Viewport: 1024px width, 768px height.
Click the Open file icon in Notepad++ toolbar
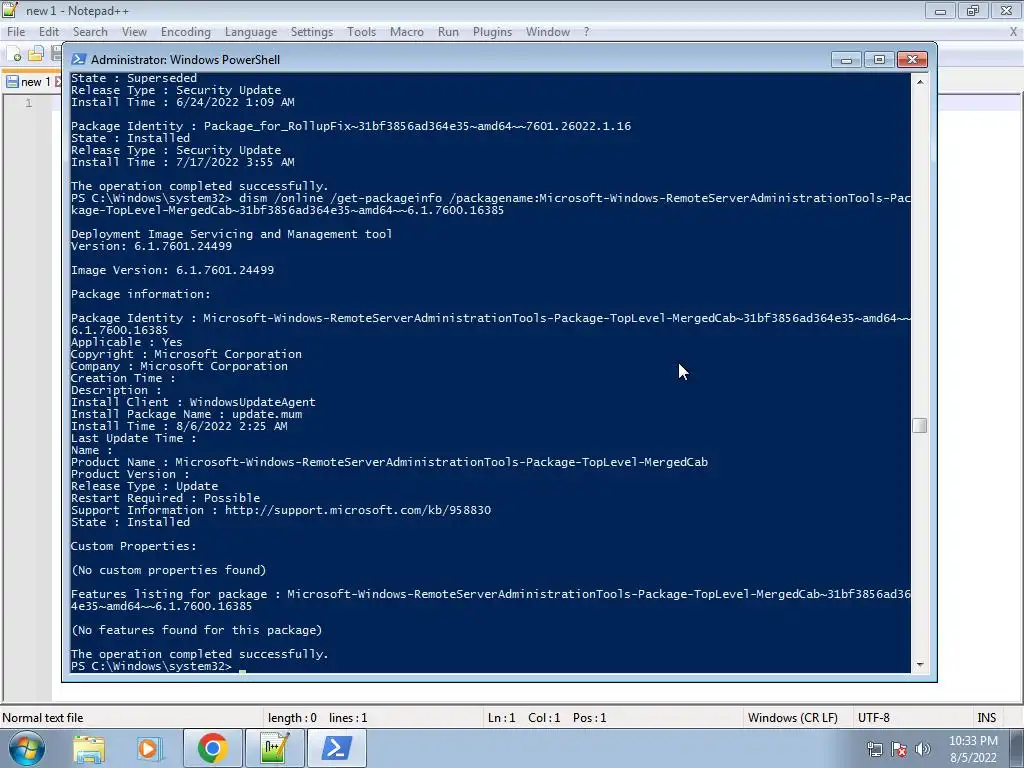click(x=36, y=54)
